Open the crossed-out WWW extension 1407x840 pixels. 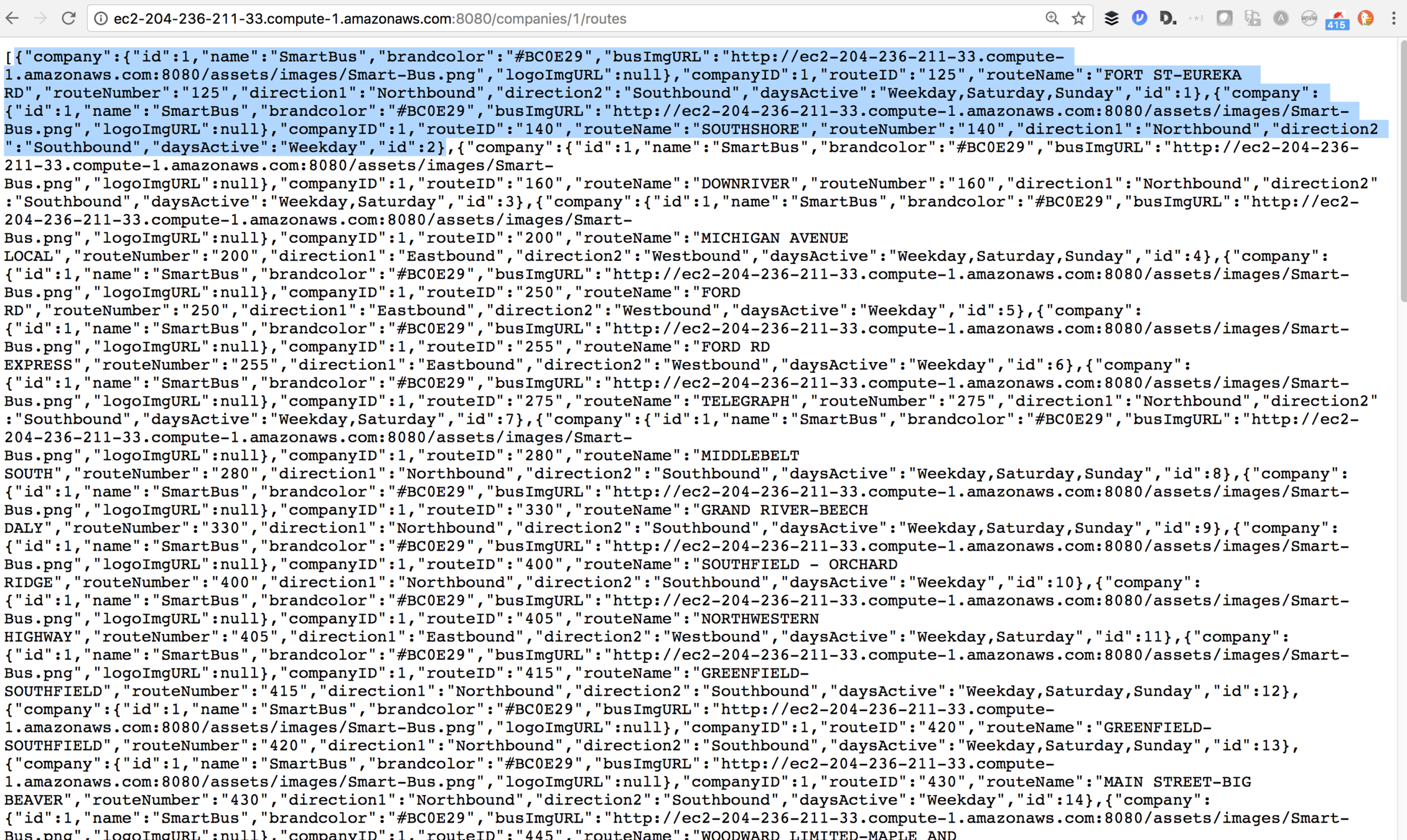click(1309, 19)
